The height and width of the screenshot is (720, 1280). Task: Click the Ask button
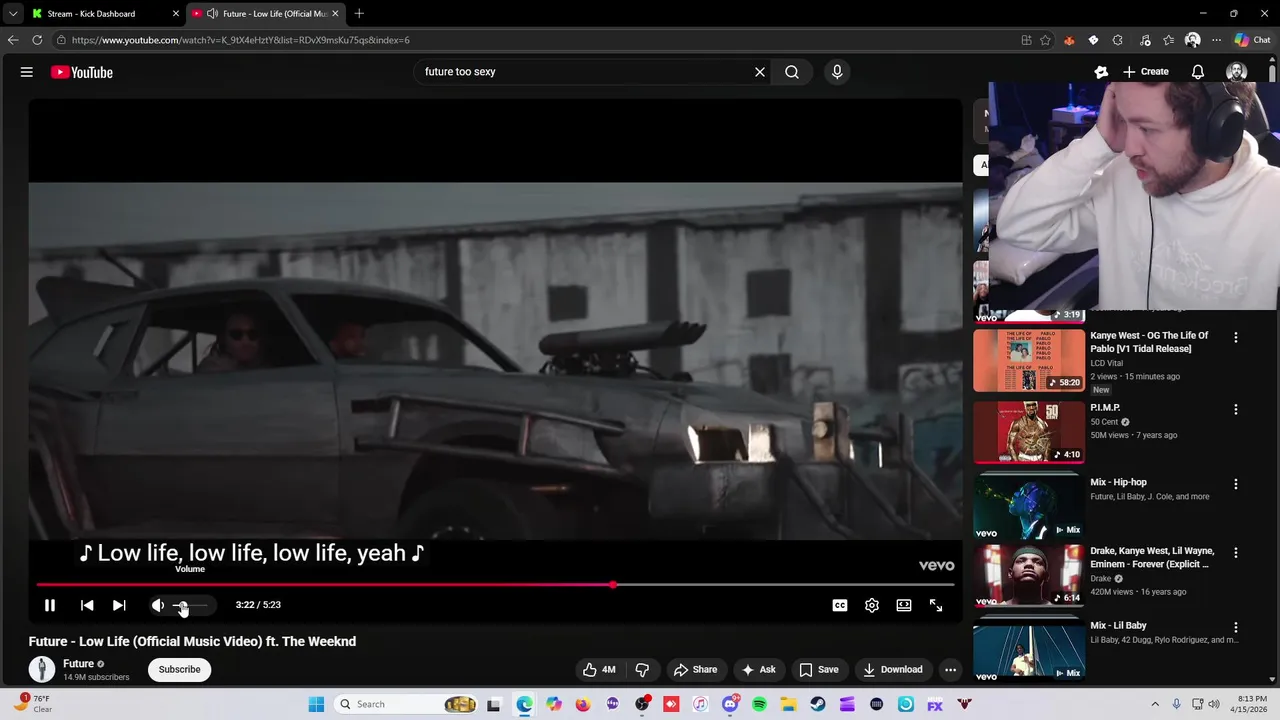(758, 669)
